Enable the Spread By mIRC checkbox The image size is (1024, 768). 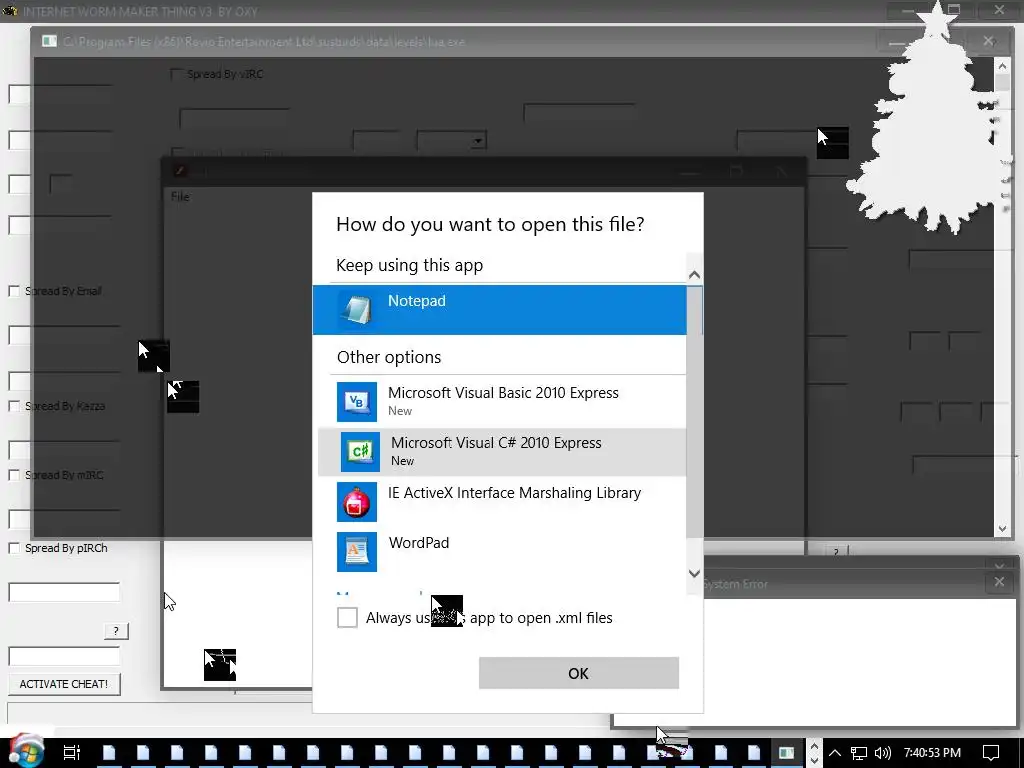click(x=14, y=475)
